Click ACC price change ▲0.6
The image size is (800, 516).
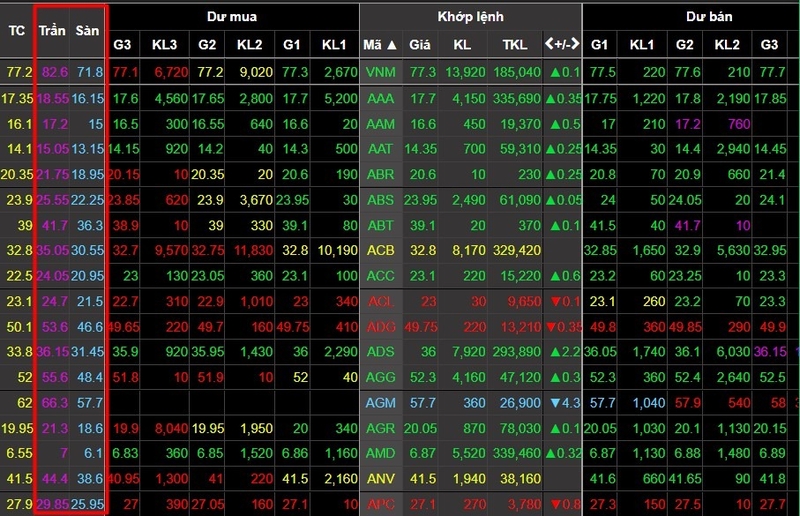565,276
